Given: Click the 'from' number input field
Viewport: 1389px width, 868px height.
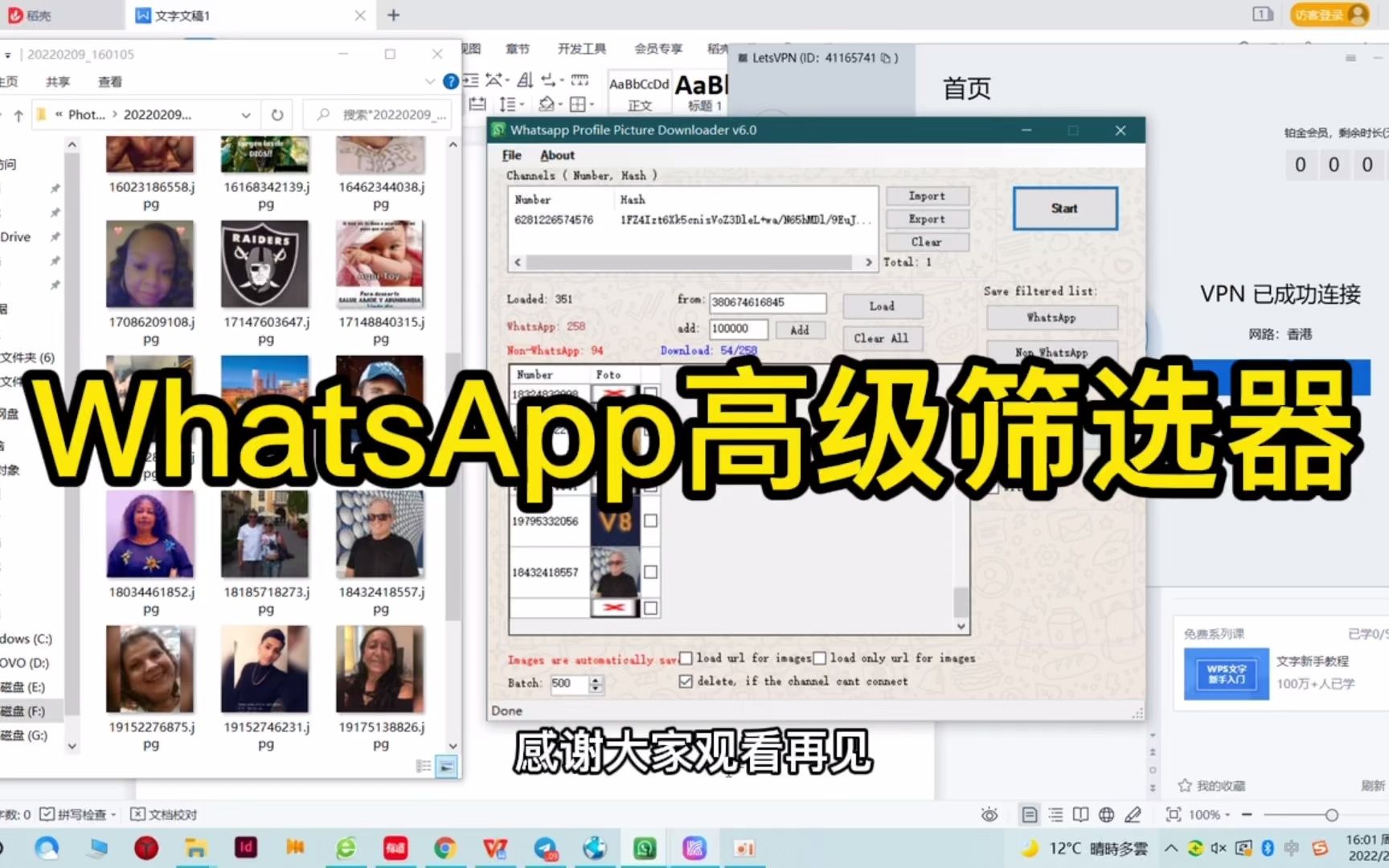Looking at the screenshot, I should click(768, 302).
